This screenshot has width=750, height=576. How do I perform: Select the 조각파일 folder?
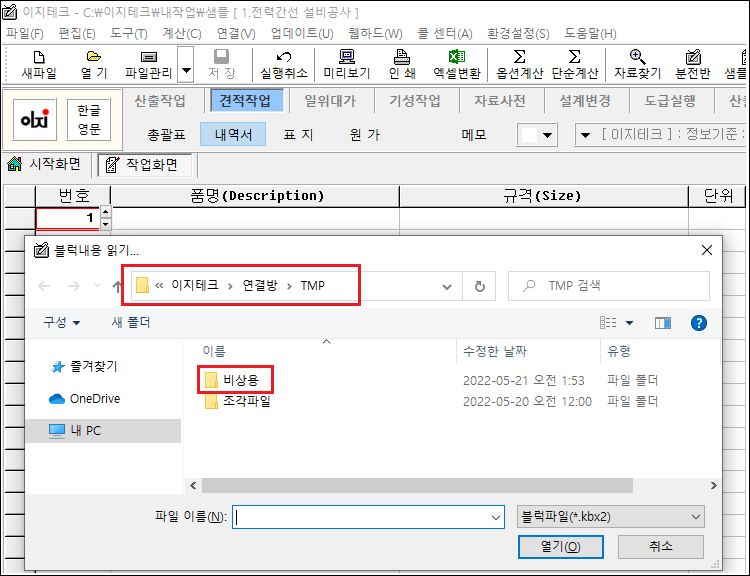click(x=238, y=401)
